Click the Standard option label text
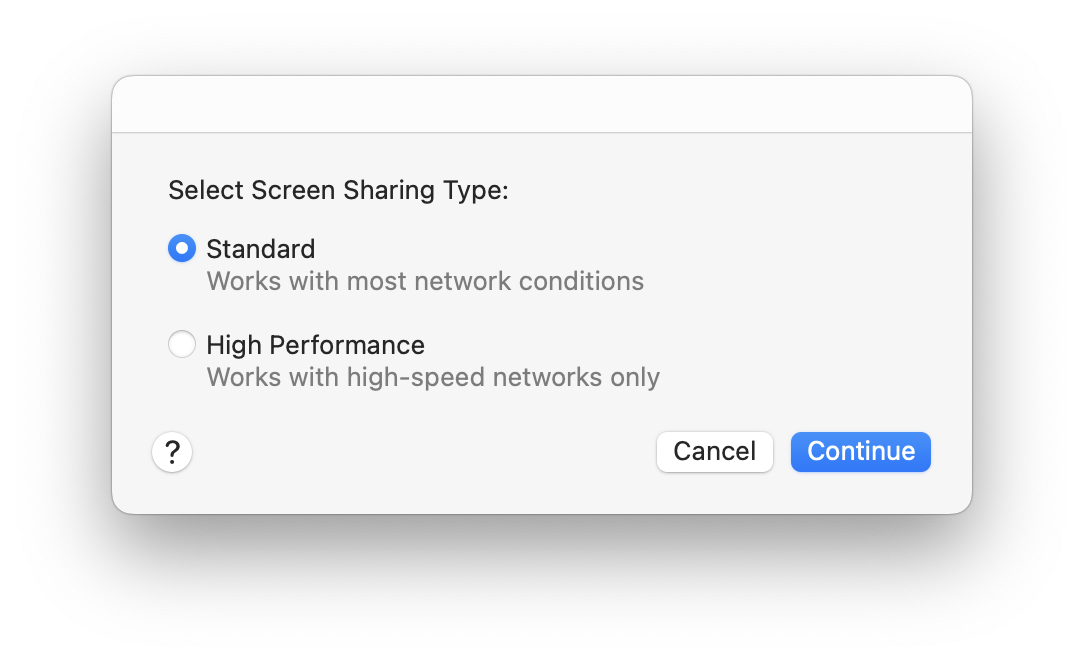The width and height of the screenshot is (1084, 662). (260, 248)
